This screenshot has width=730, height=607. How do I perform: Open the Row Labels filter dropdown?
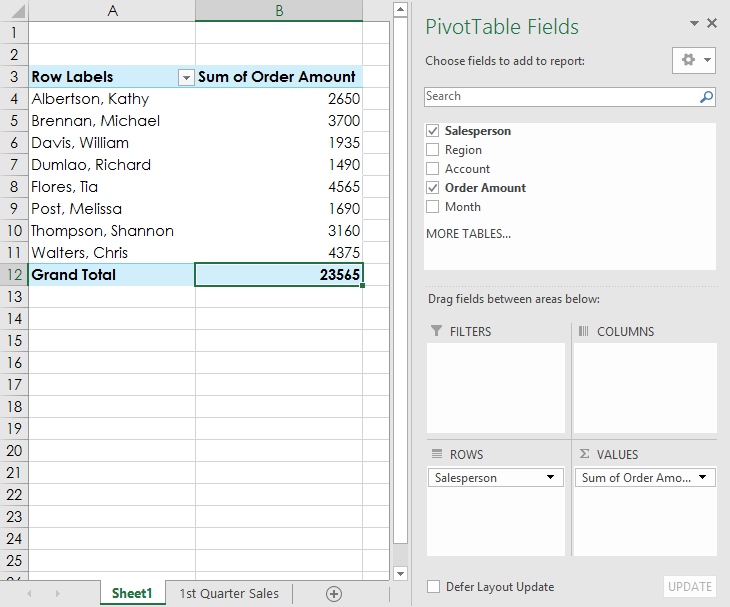click(185, 77)
